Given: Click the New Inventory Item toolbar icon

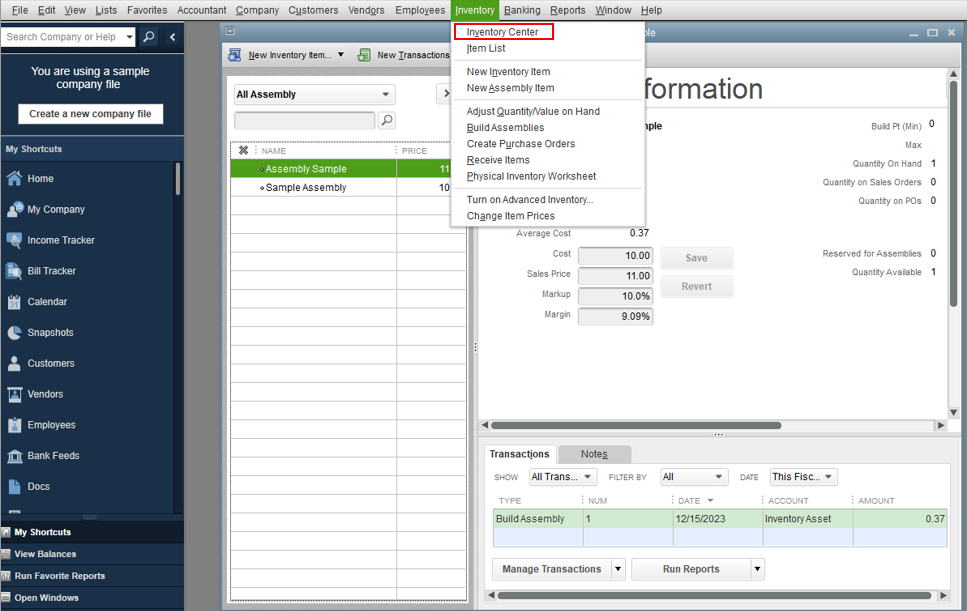Looking at the screenshot, I should [234, 55].
